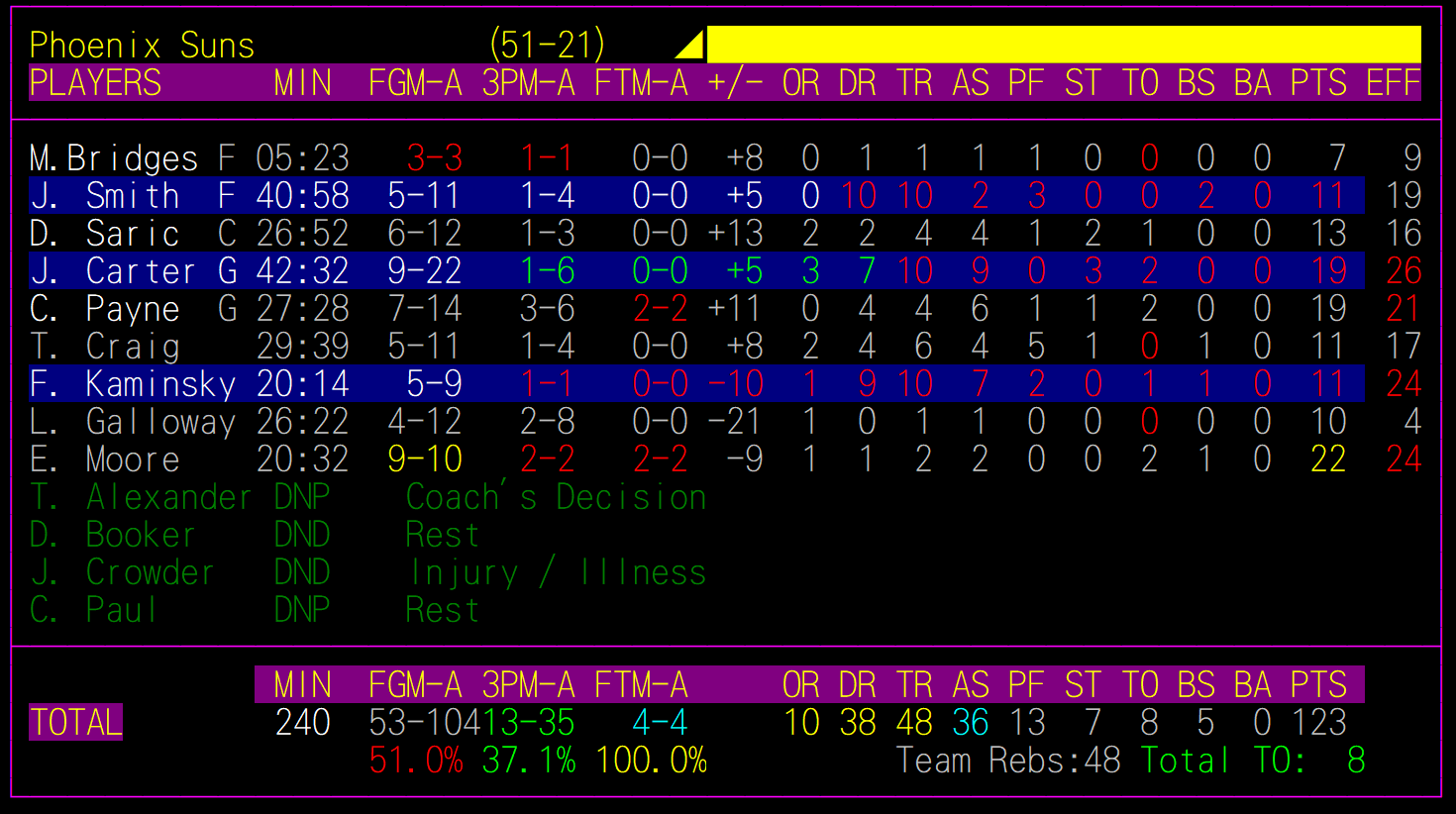Viewport: 1456px width, 814px height.
Task: Click the MIN header in totals section
Action: pos(302,685)
